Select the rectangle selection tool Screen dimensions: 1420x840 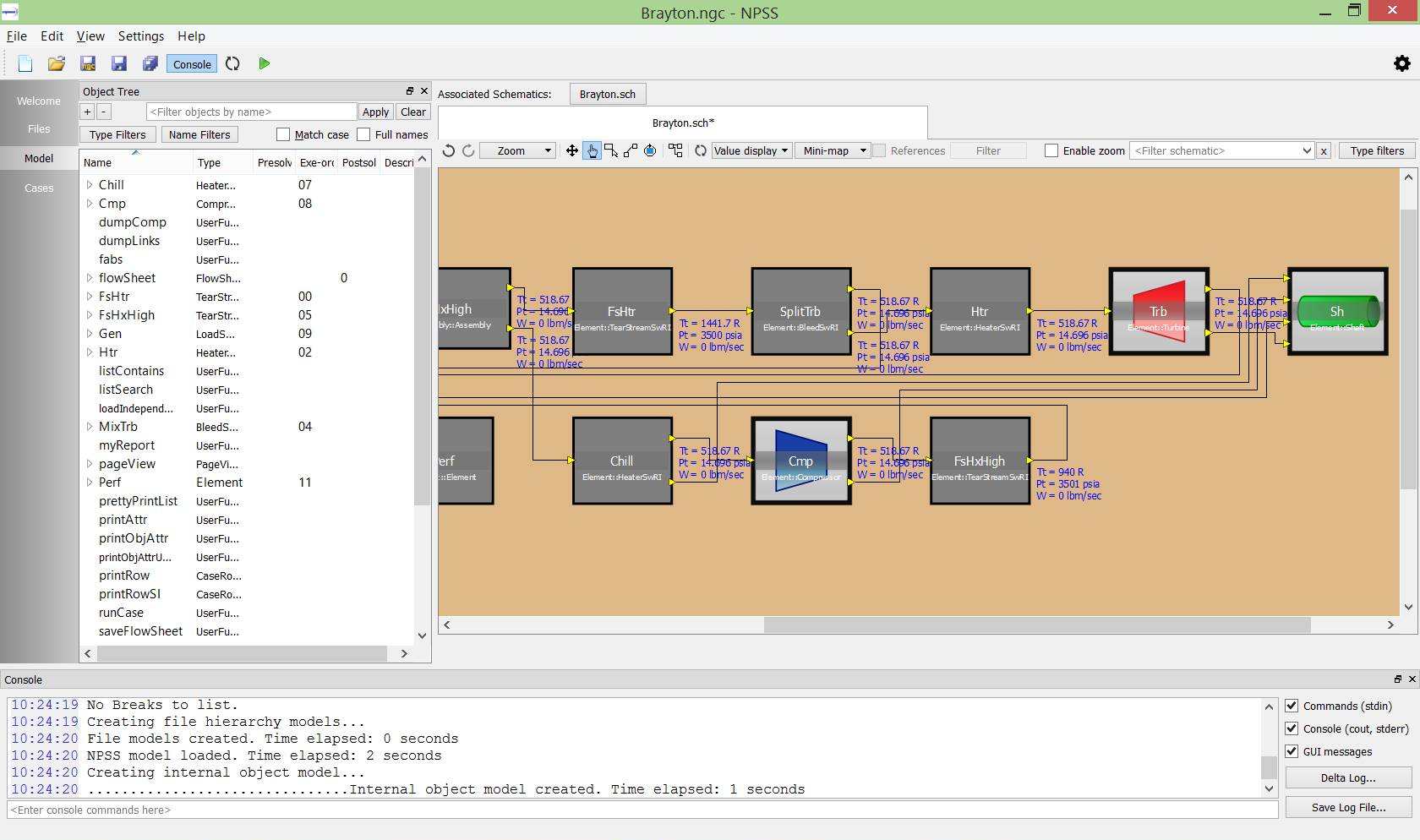(611, 150)
